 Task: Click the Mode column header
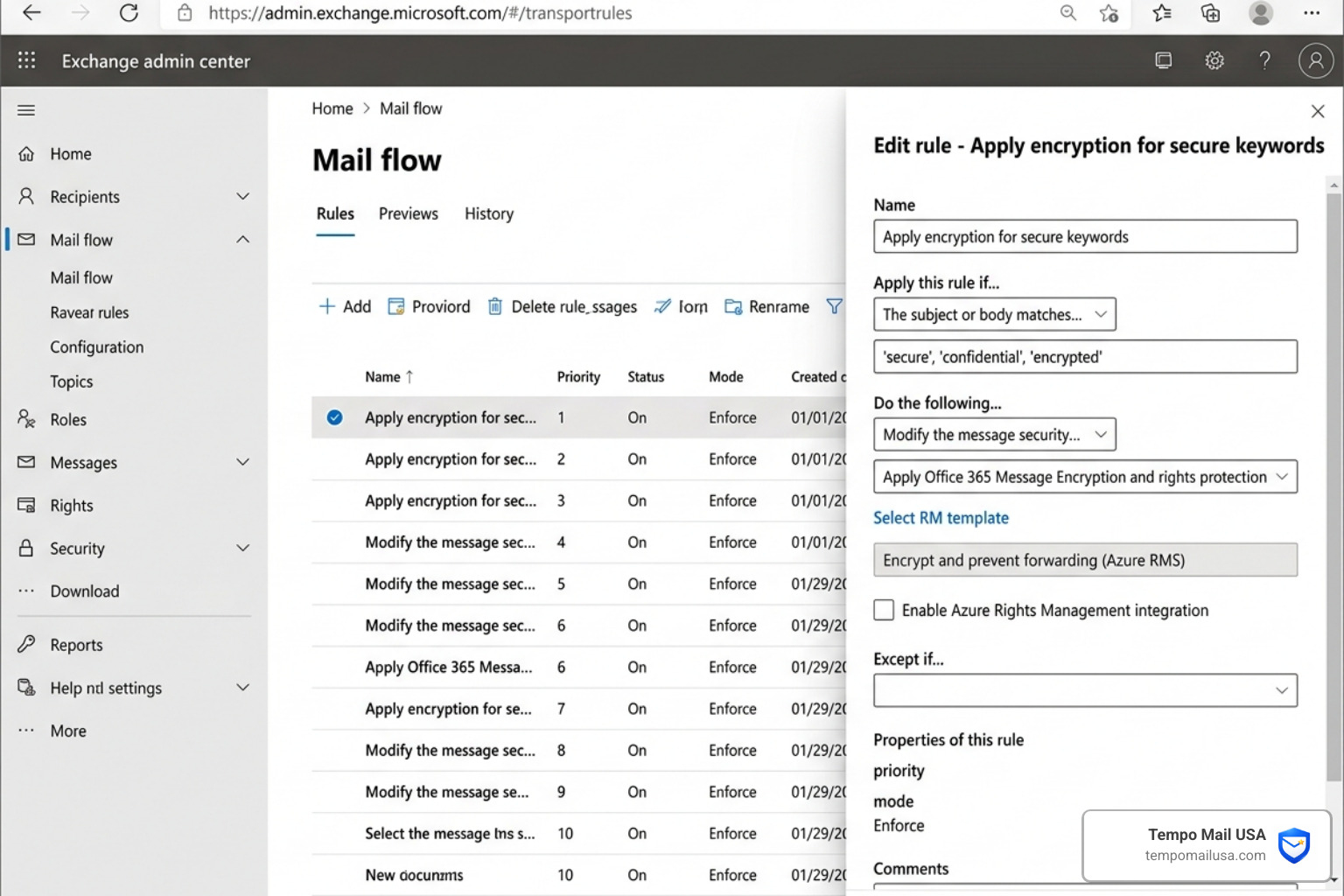pos(725,377)
